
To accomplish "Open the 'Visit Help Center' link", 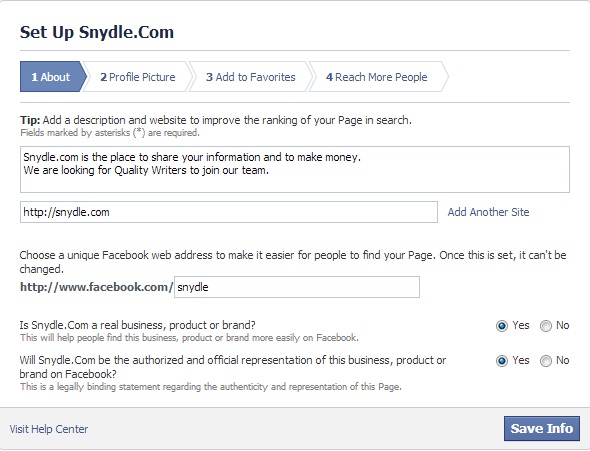I will tap(49, 429).
